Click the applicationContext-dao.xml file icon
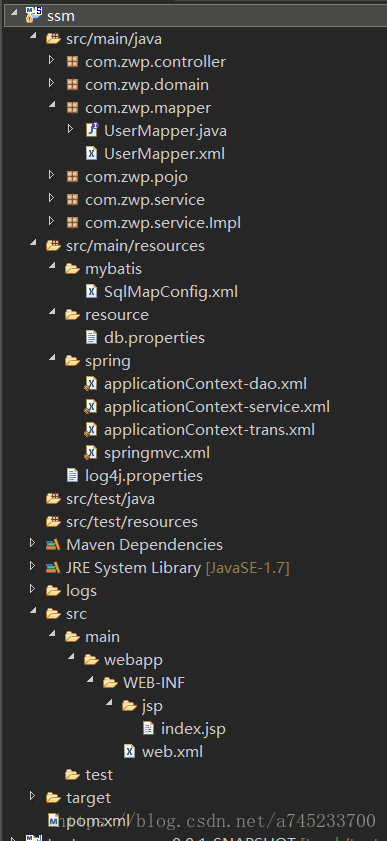Screen dimensions: 387x841 tap(91, 384)
